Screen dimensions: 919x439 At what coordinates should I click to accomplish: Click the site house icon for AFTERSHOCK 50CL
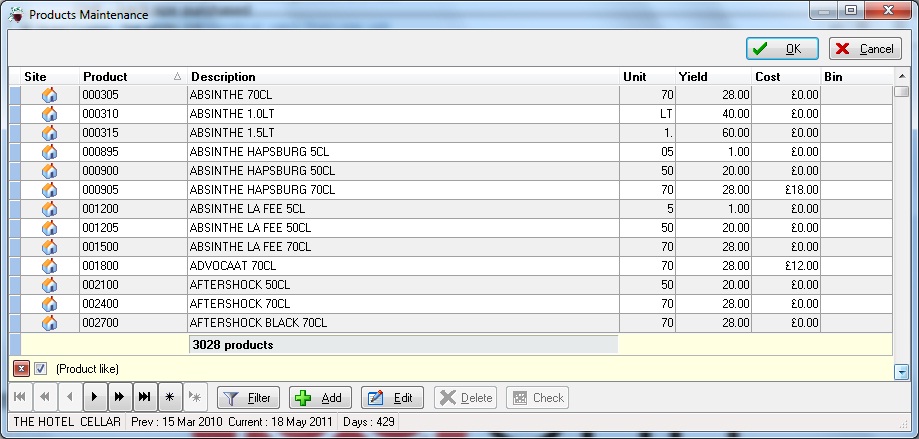(x=50, y=285)
